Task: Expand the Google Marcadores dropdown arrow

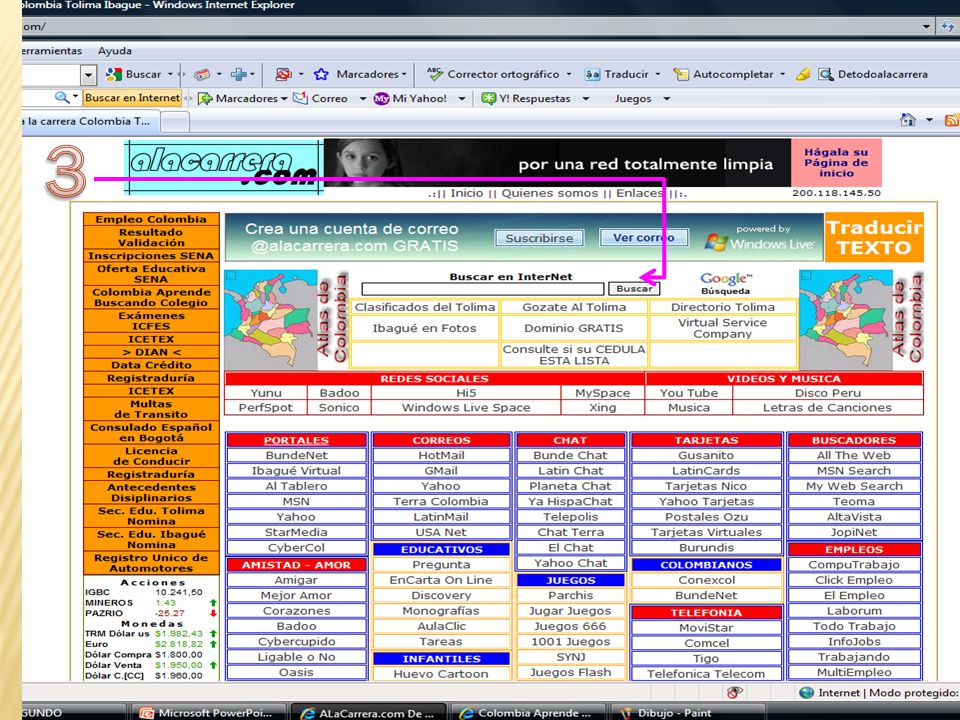Action: (x=404, y=74)
